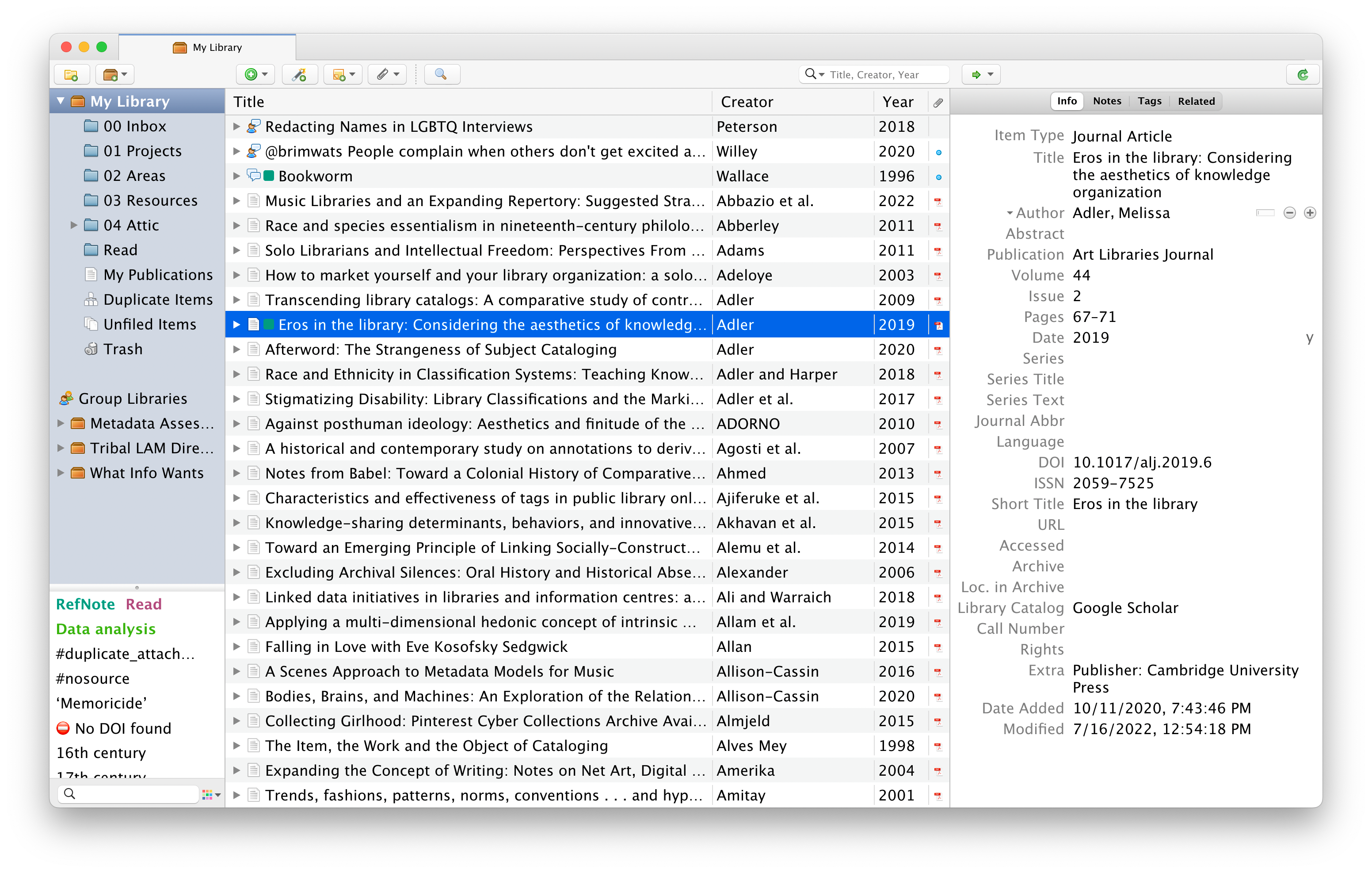Click the New Collection folder icon
Screen dimensions: 1372x873
pyautogui.click(x=71, y=75)
